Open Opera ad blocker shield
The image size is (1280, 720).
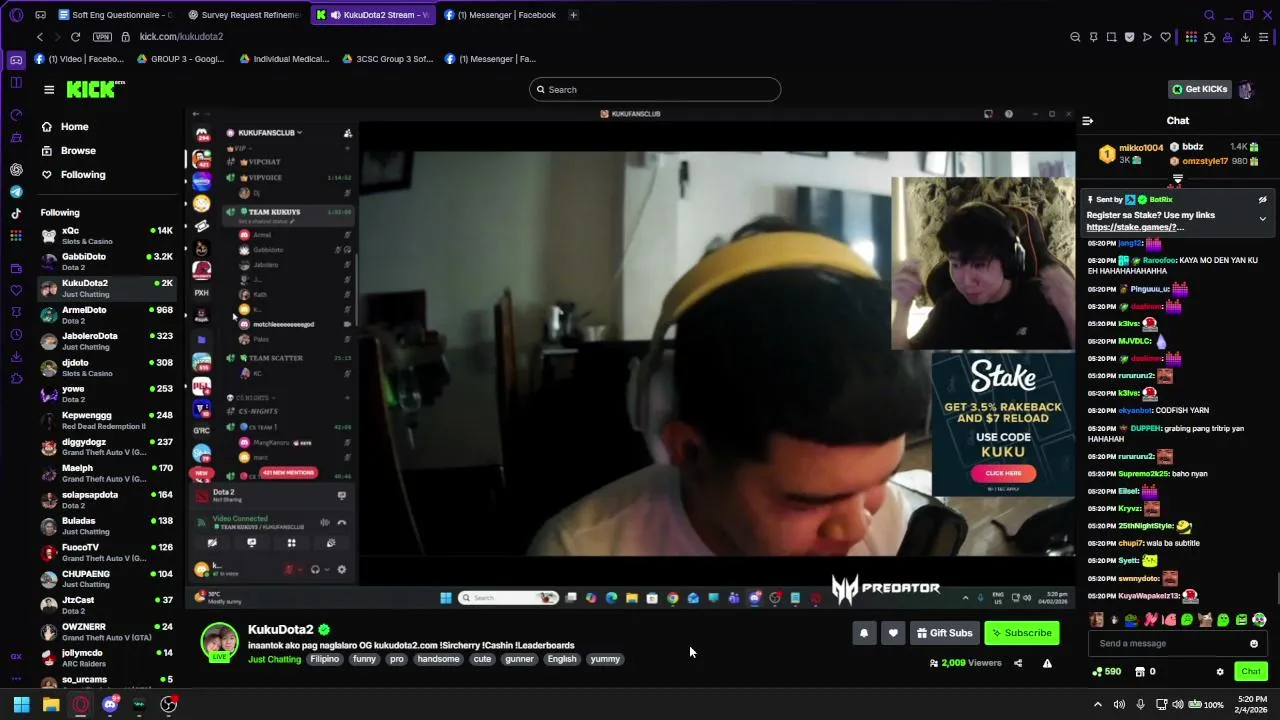(1129, 37)
